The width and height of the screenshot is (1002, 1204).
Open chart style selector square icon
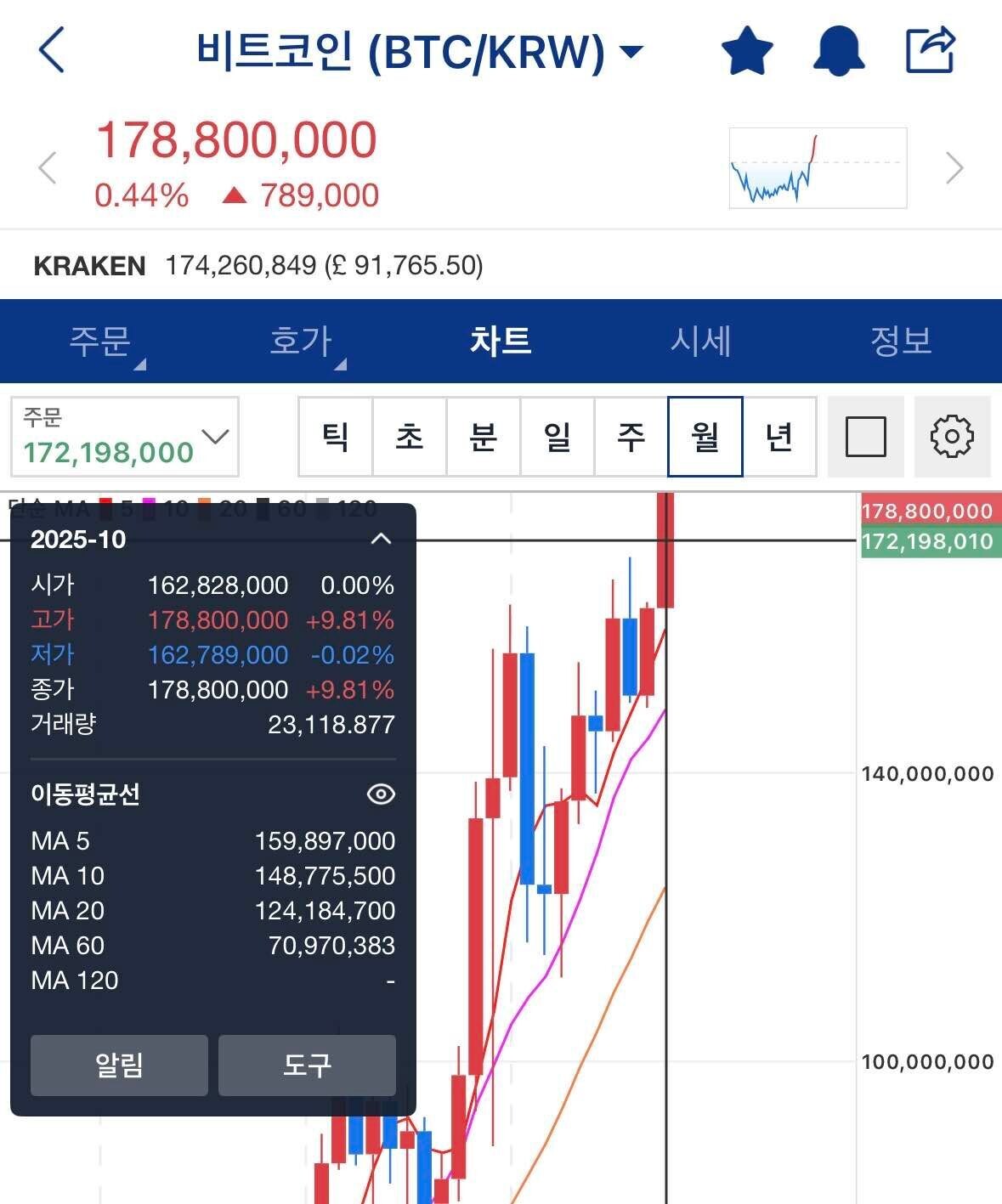pos(865,437)
